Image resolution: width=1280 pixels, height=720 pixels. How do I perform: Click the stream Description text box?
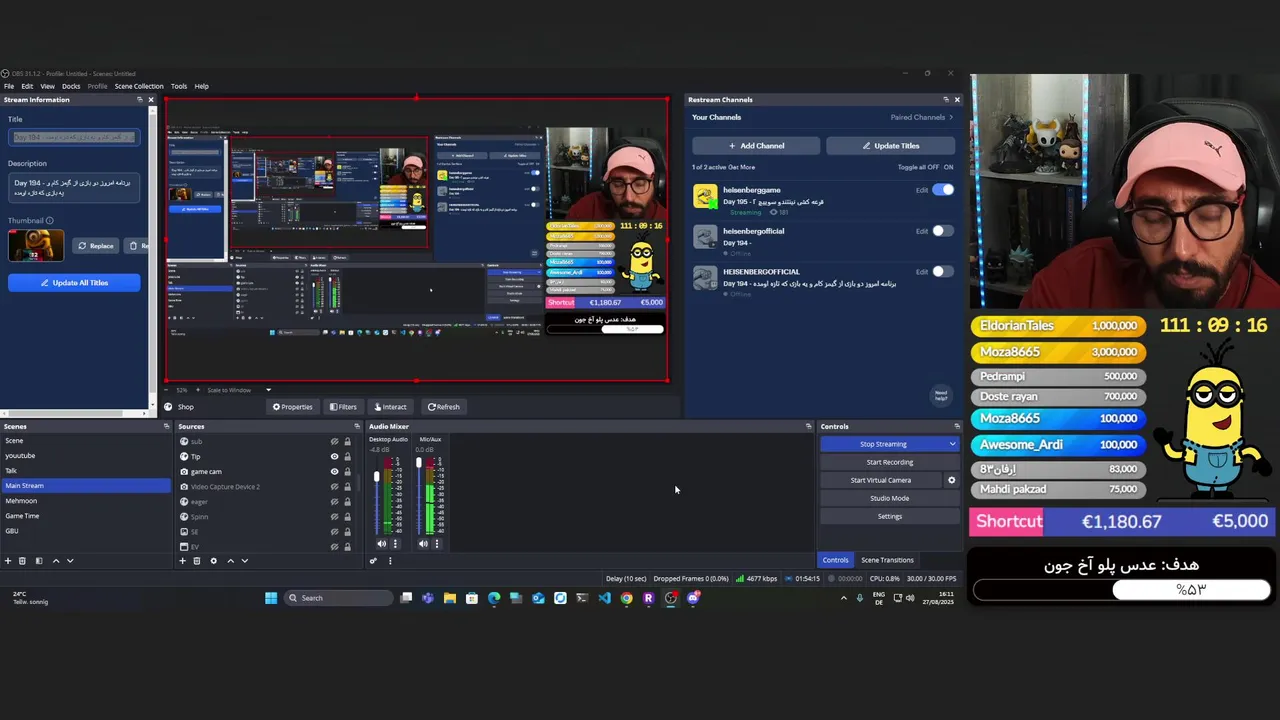(74, 187)
